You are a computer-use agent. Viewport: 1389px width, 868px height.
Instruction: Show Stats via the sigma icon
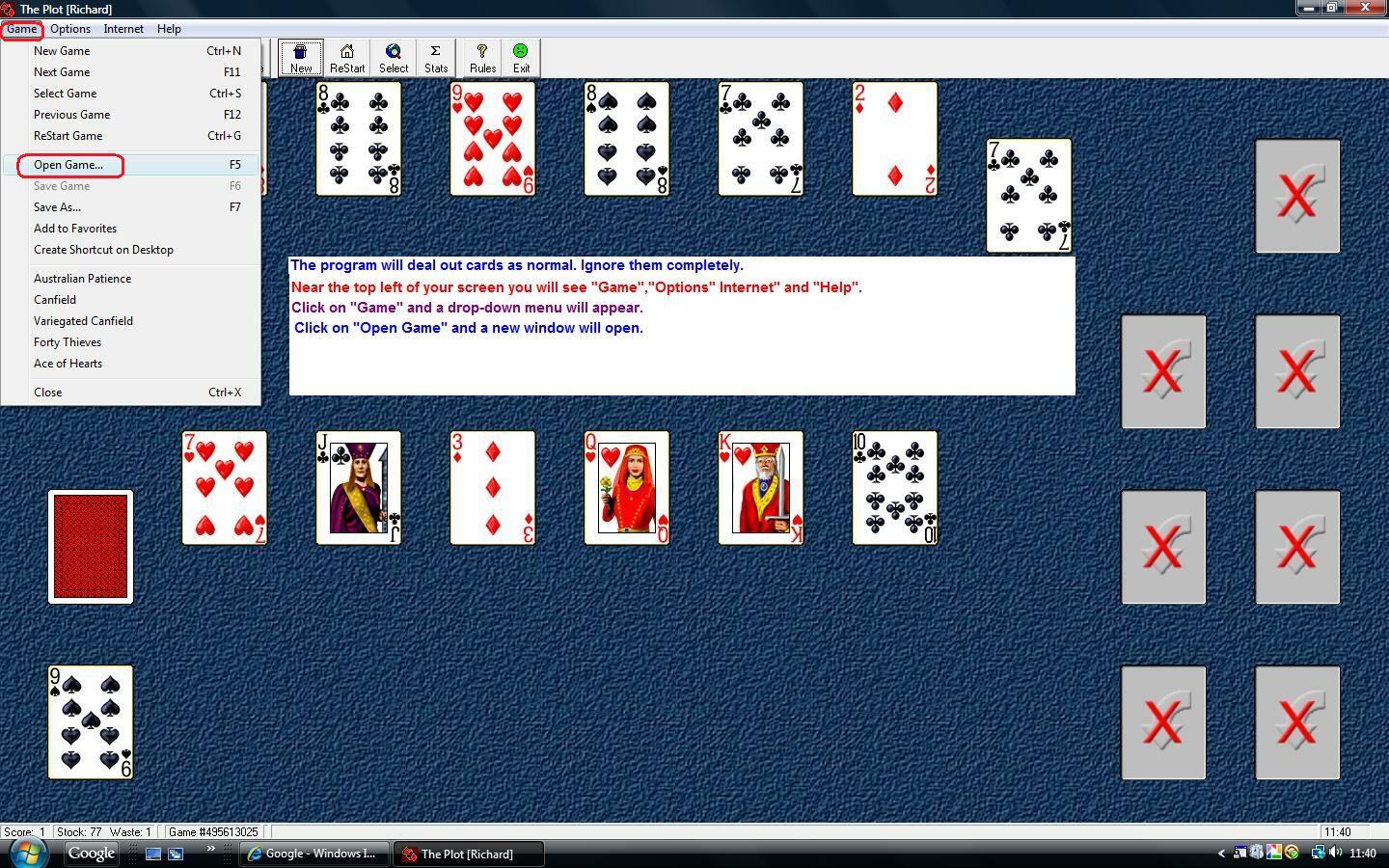tap(436, 58)
